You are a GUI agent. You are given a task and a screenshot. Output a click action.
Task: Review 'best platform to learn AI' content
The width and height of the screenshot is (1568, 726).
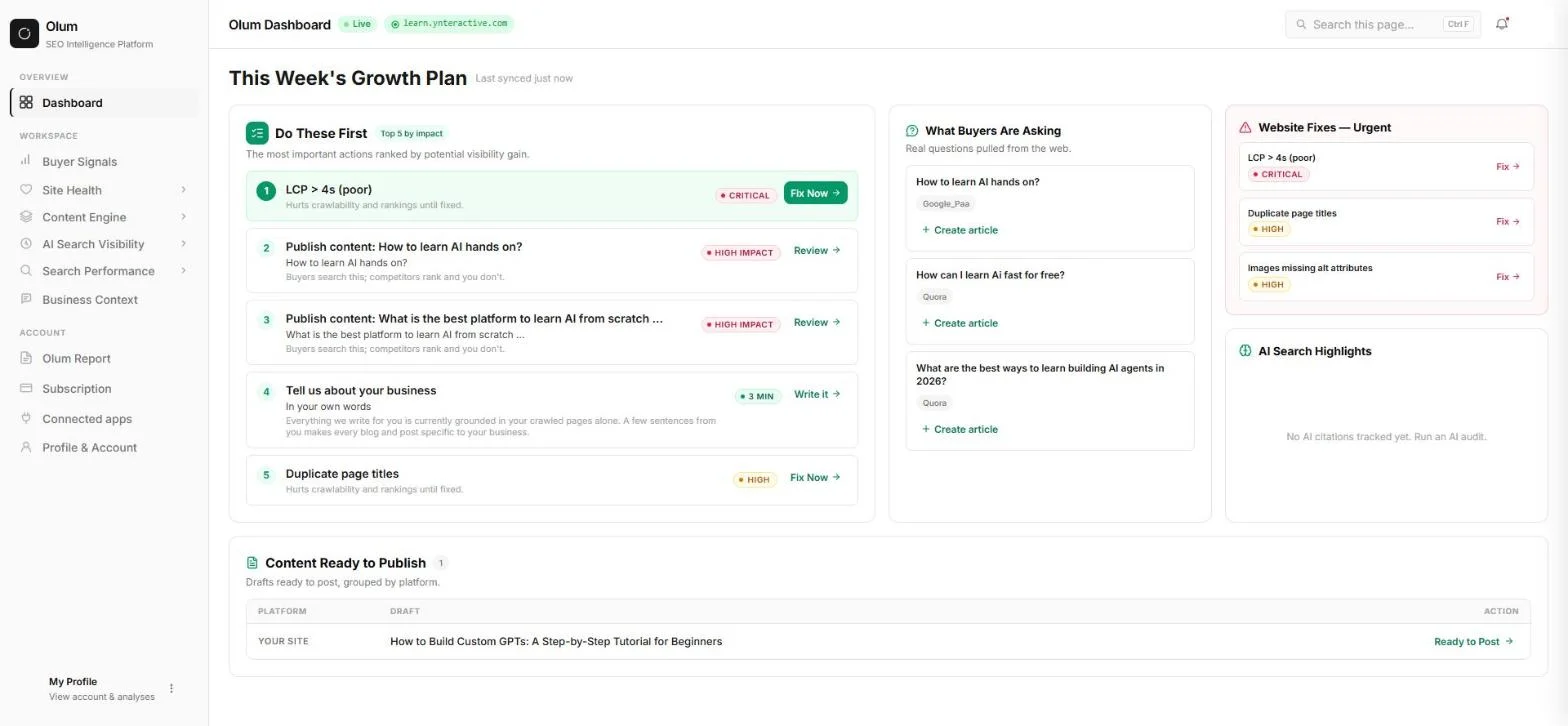pyautogui.click(x=817, y=323)
